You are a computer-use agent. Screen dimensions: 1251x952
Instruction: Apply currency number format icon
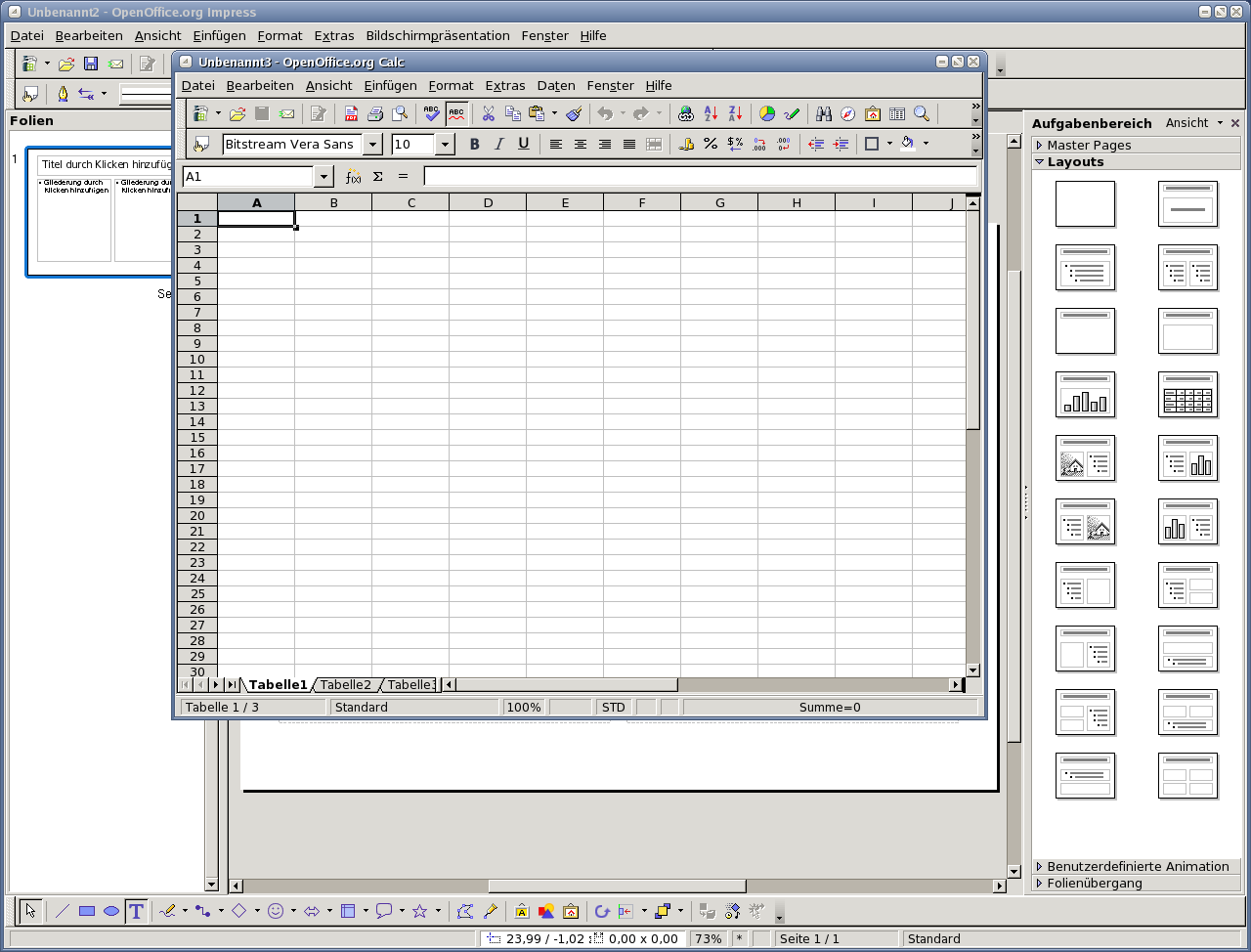click(x=686, y=144)
